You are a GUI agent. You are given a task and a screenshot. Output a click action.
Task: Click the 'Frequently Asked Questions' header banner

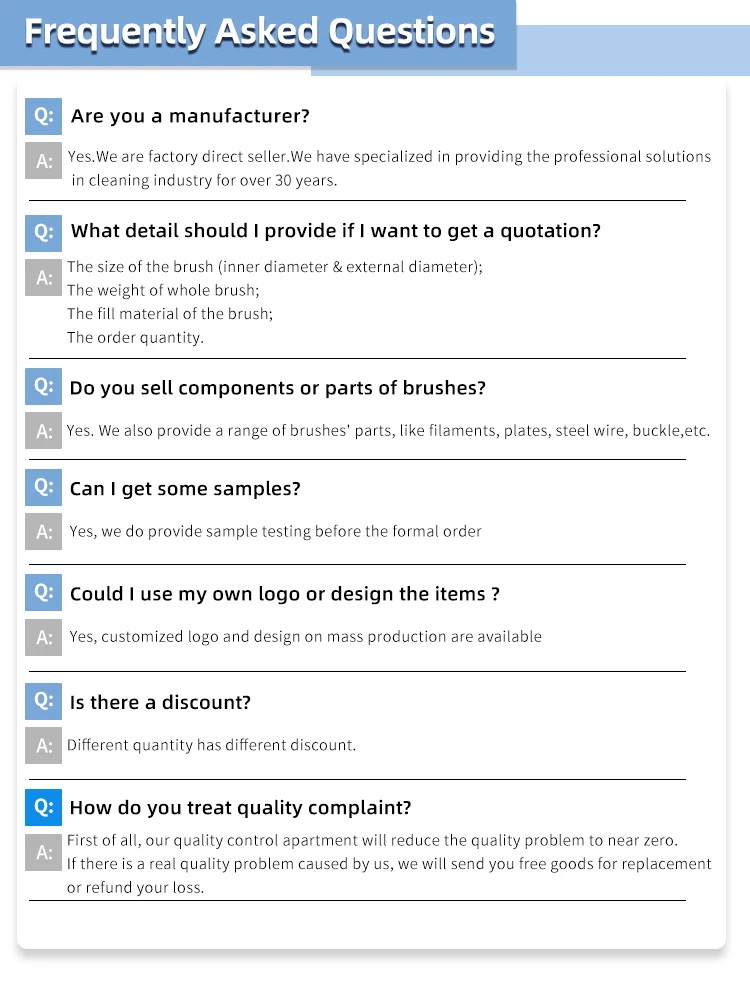click(x=259, y=32)
